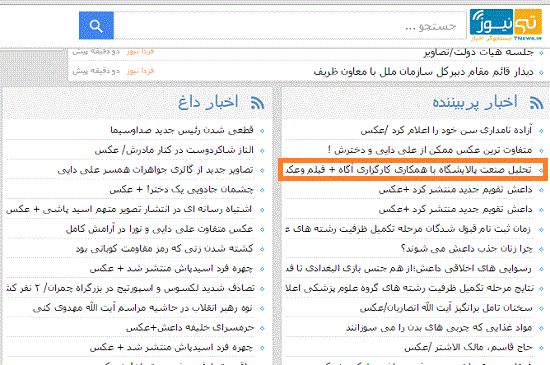The image size is (550, 365).
Task: Open 'الناز شاکردوست در کنار مادرش/ عکس'
Action: (x=174, y=150)
